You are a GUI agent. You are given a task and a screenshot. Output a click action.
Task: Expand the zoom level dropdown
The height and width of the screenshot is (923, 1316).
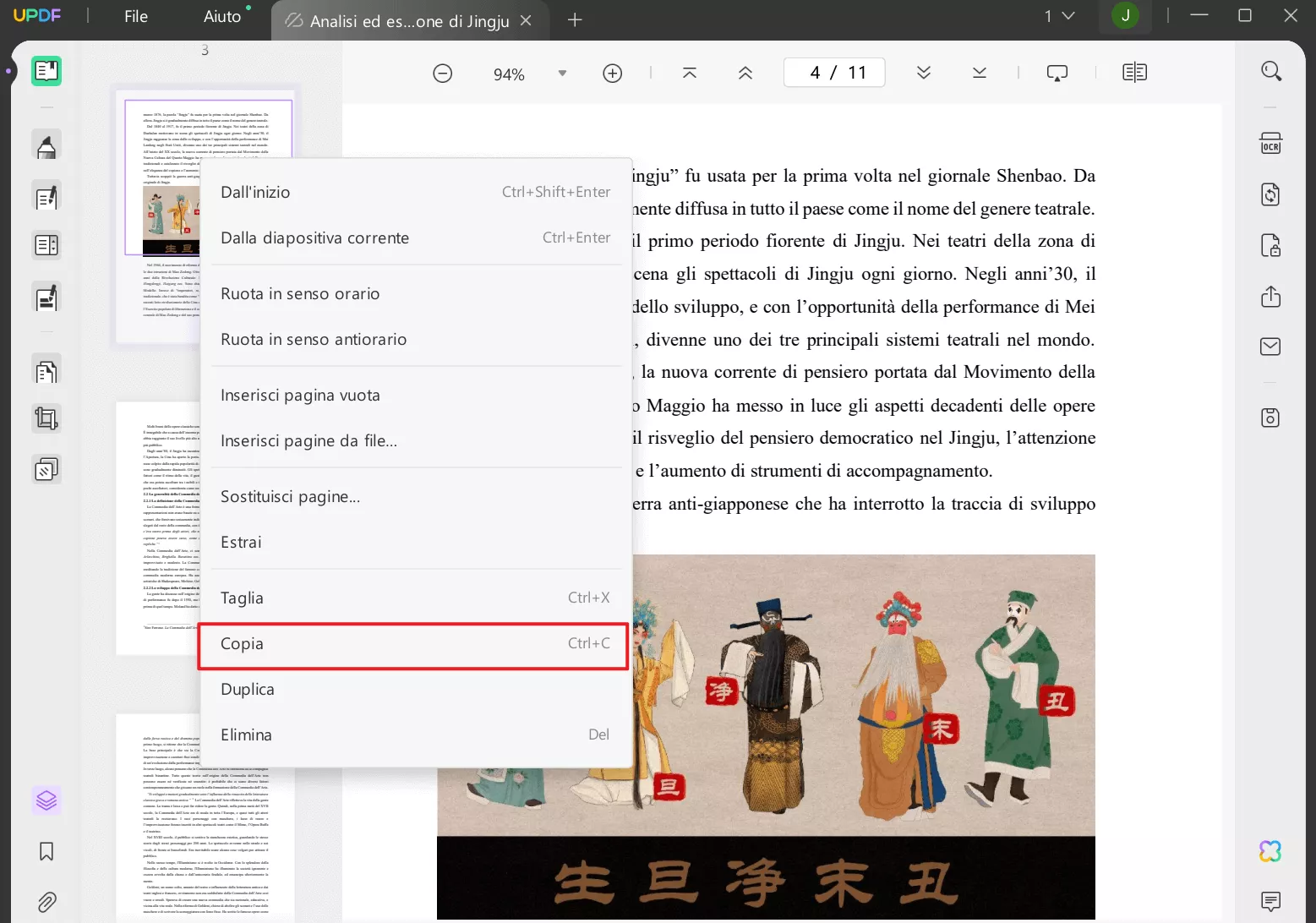click(562, 74)
